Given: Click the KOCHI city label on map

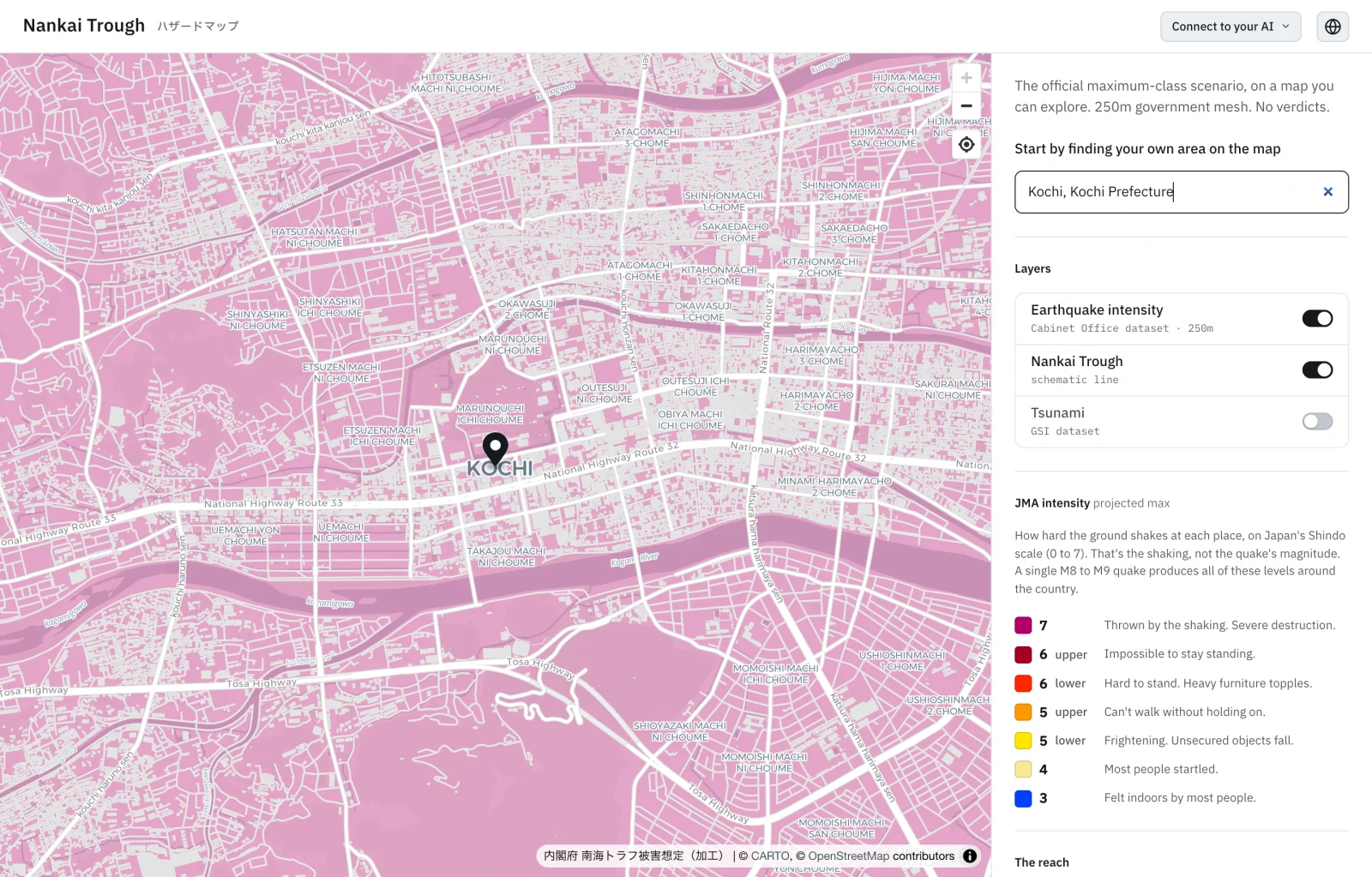Looking at the screenshot, I should (x=500, y=469).
